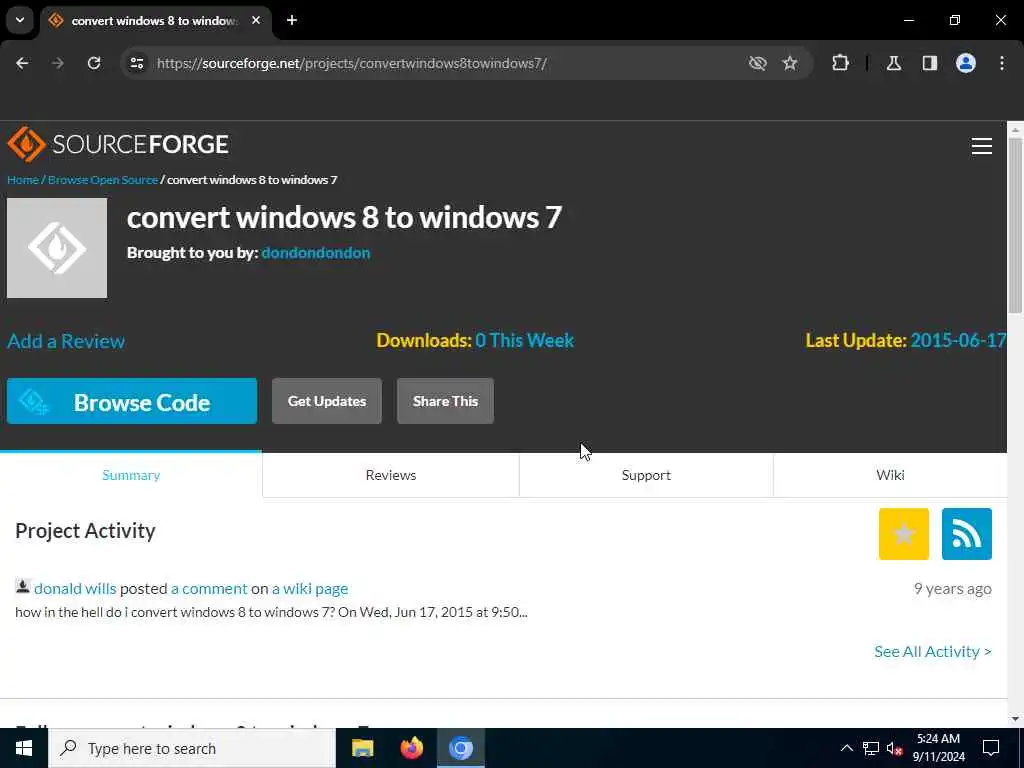Click the Chrome taskbar icon
Image resolution: width=1024 pixels, height=768 pixels.
(460, 748)
